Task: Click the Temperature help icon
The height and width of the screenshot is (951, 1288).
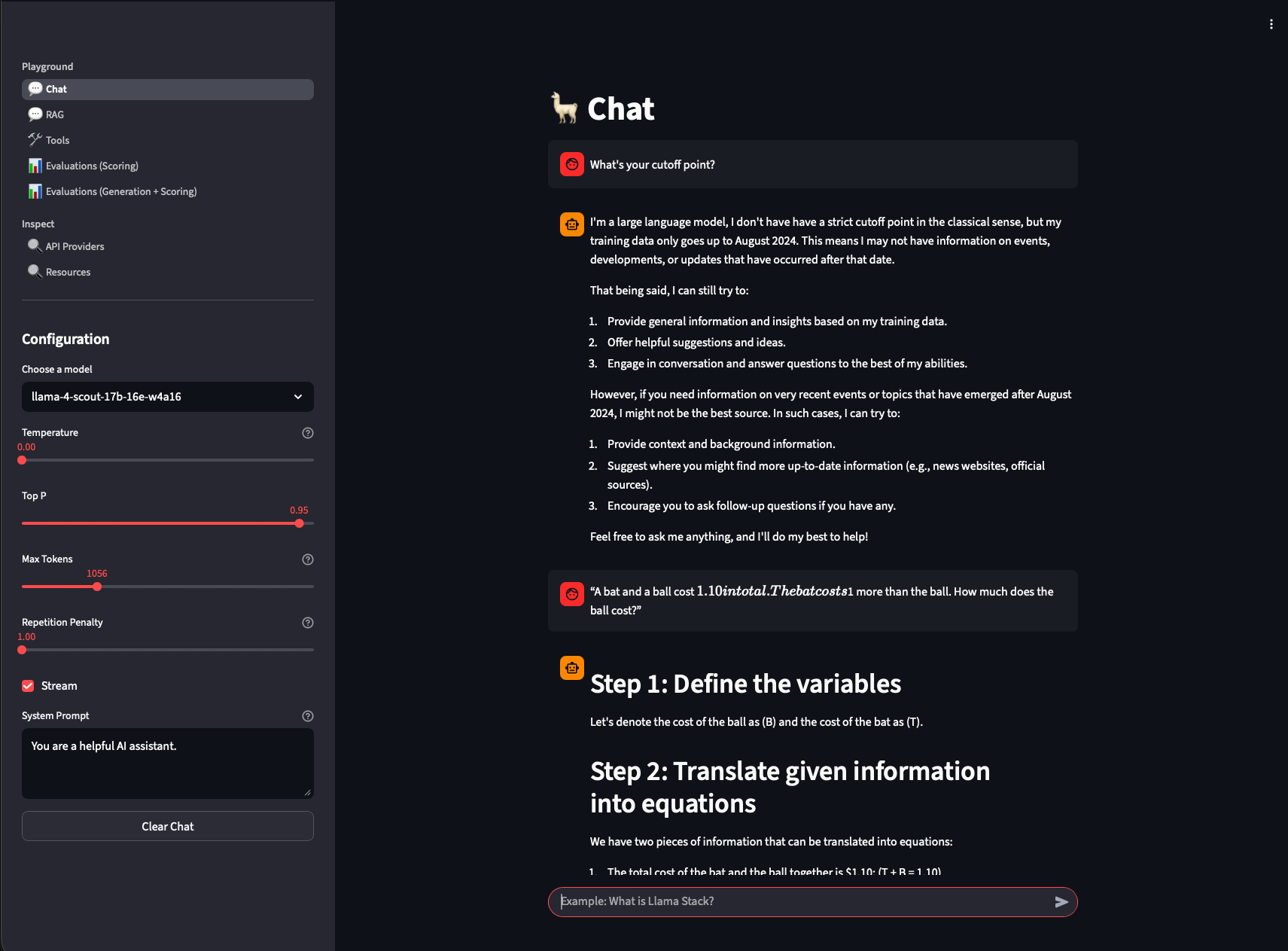Action: [307, 433]
